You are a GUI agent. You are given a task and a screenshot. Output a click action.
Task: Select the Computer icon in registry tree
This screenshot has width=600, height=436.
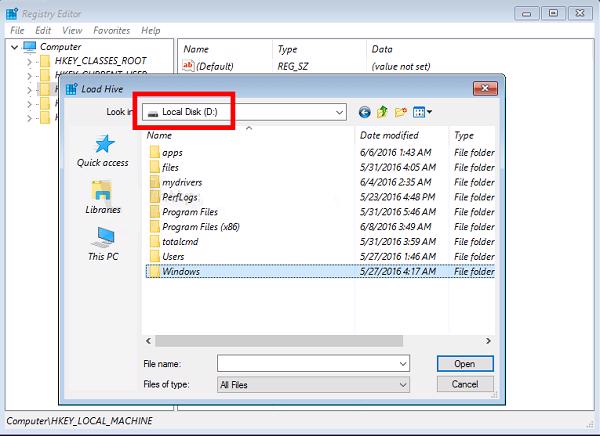click(29, 47)
